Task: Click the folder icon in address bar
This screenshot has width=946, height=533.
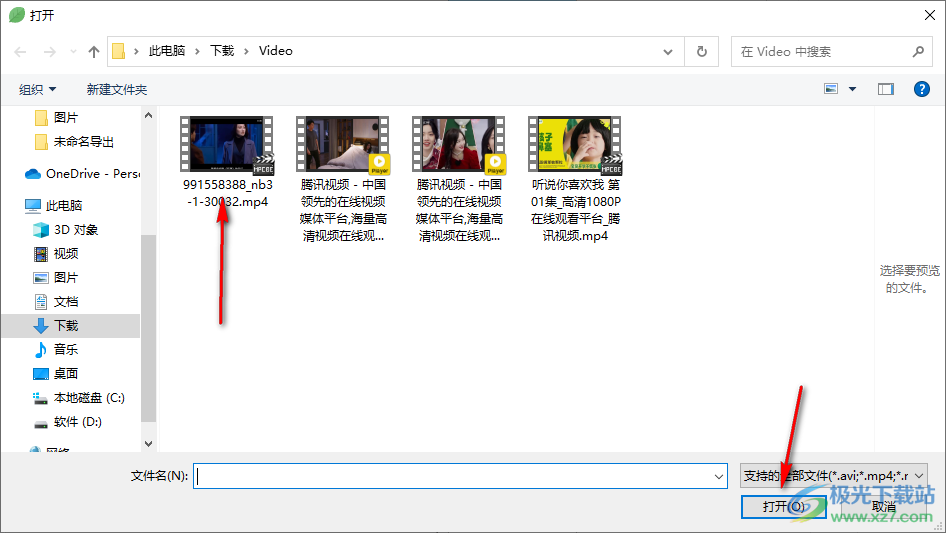Action: coord(119,51)
